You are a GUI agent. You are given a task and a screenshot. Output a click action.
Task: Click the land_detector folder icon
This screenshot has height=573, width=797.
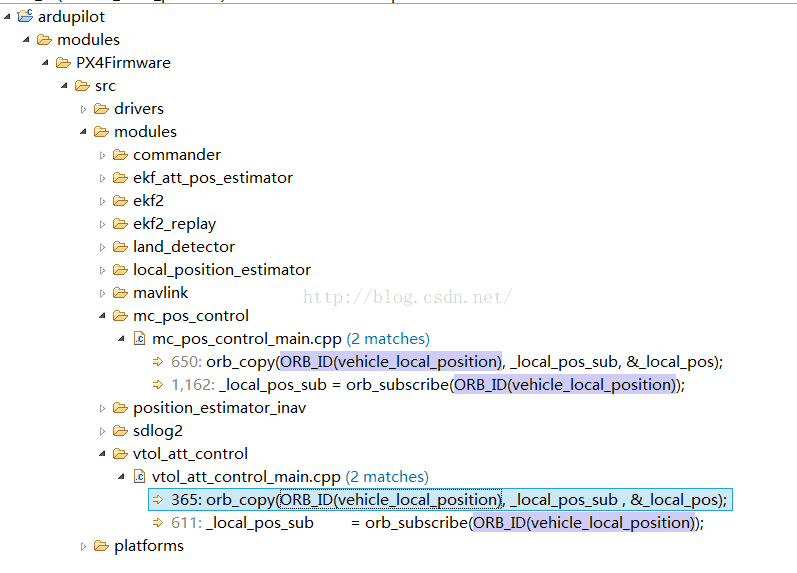point(120,247)
